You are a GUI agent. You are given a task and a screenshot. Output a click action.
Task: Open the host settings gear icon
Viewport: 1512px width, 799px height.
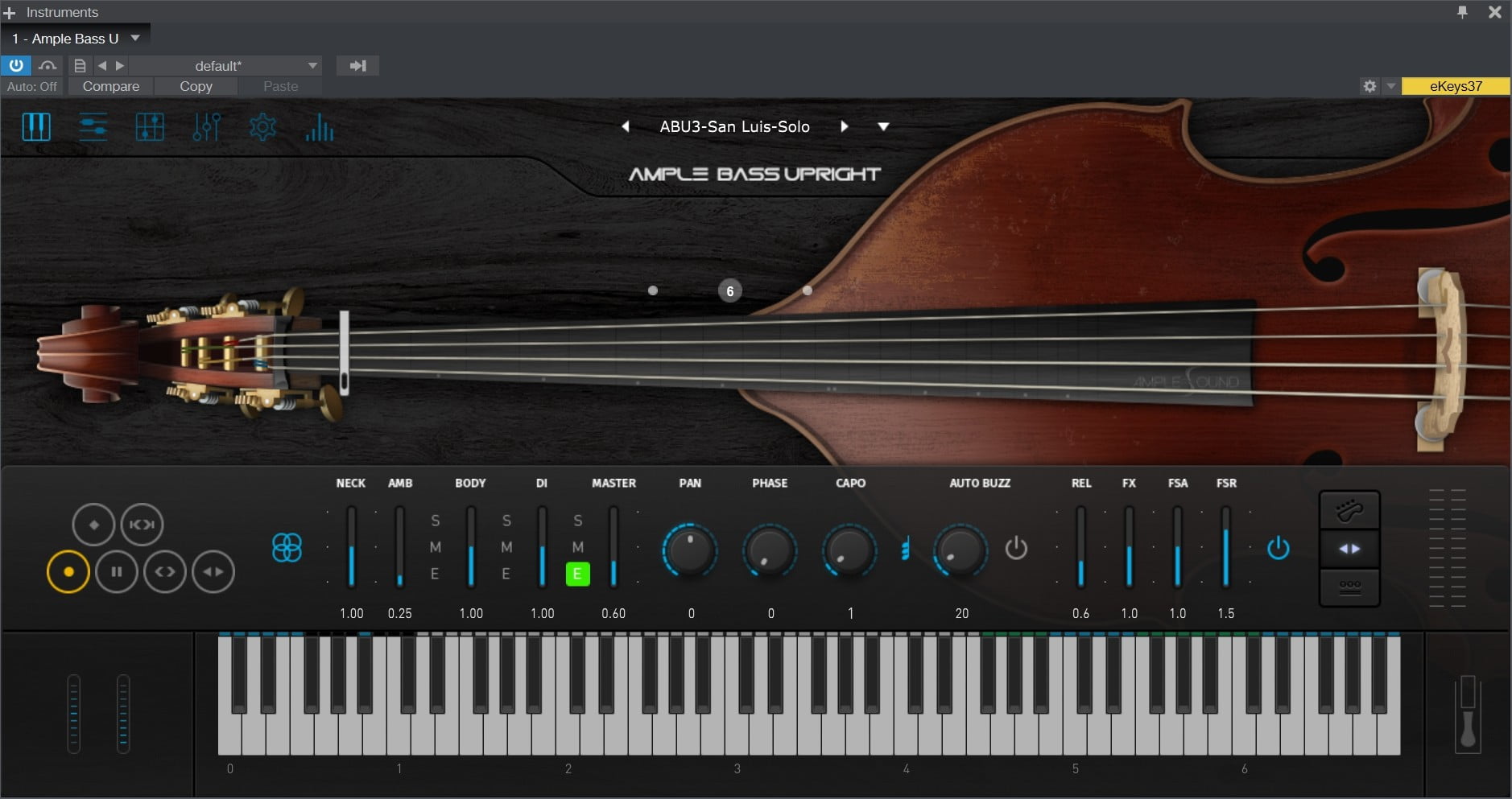(x=1369, y=85)
